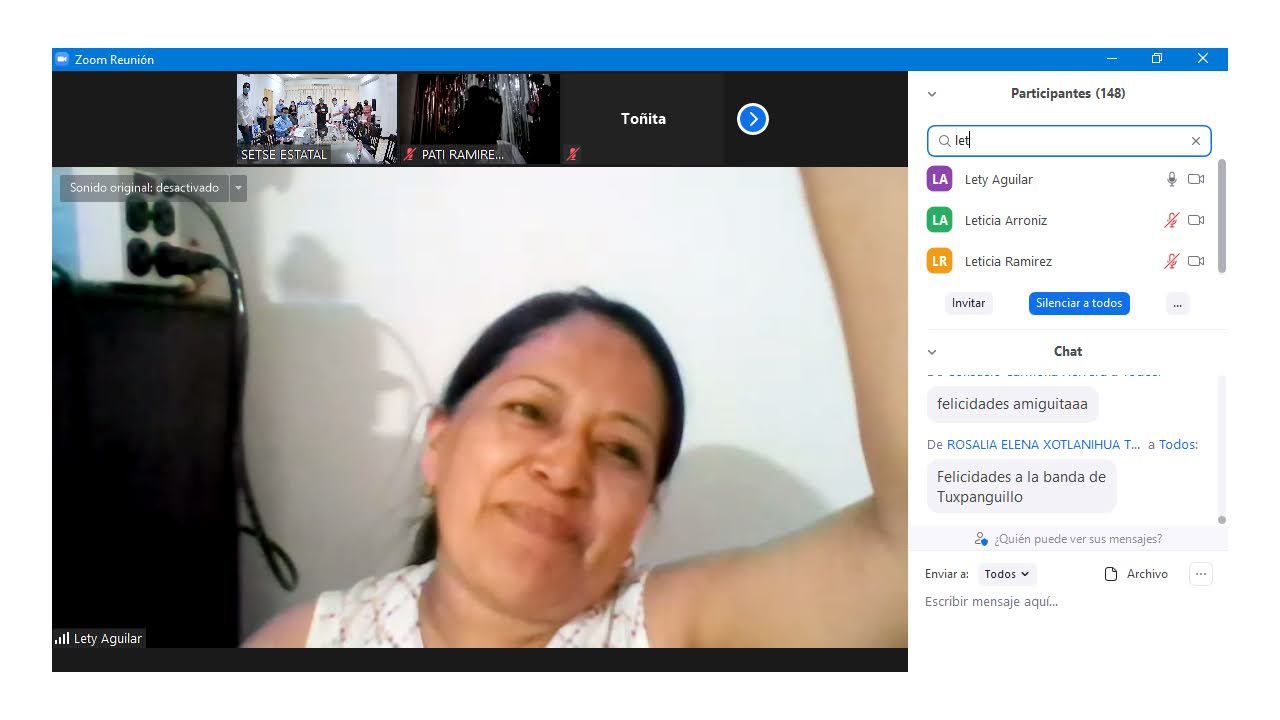Click Felicidades a la banda message

click(x=1021, y=487)
